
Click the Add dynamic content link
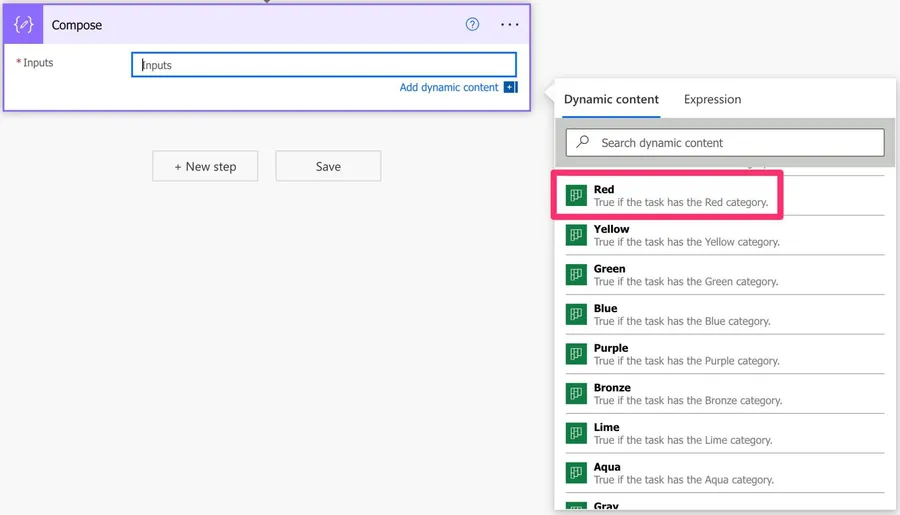(448, 87)
